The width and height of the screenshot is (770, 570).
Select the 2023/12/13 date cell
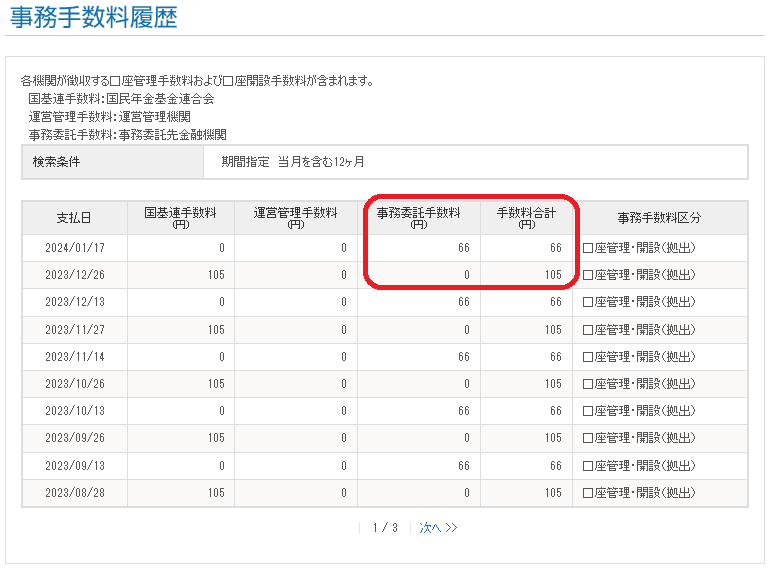[x=74, y=302]
